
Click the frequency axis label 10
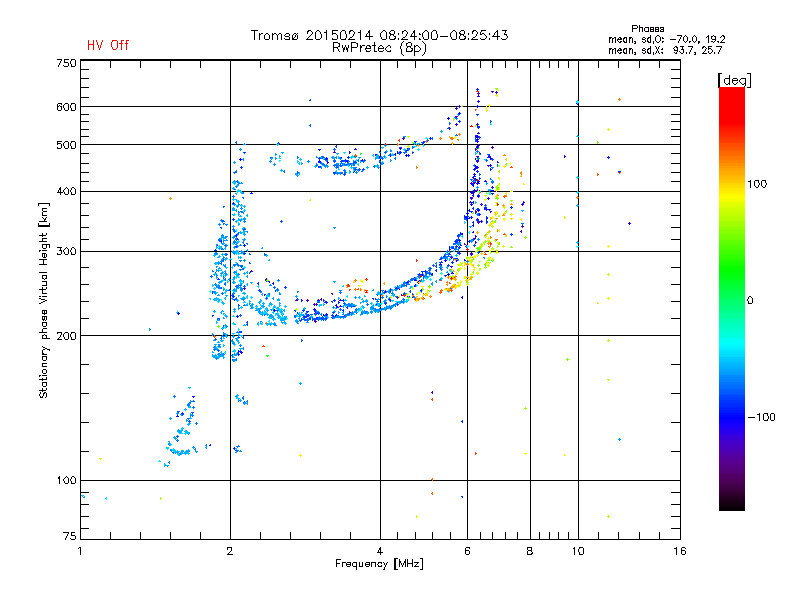tap(578, 551)
